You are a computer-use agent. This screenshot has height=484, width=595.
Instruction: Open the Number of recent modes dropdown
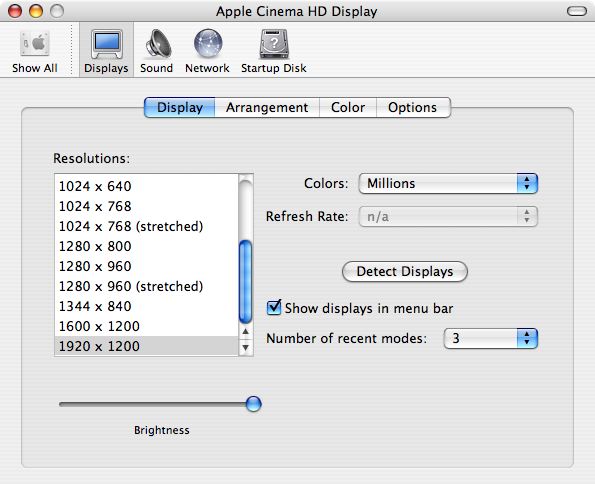pyautogui.click(x=491, y=338)
